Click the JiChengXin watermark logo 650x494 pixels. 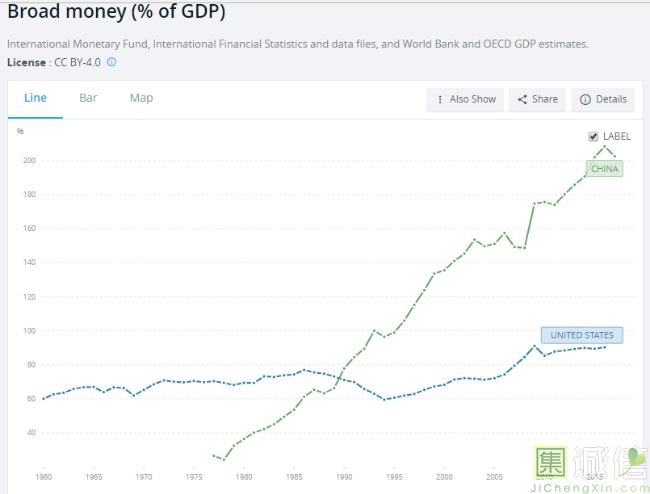(x=590, y=469)
